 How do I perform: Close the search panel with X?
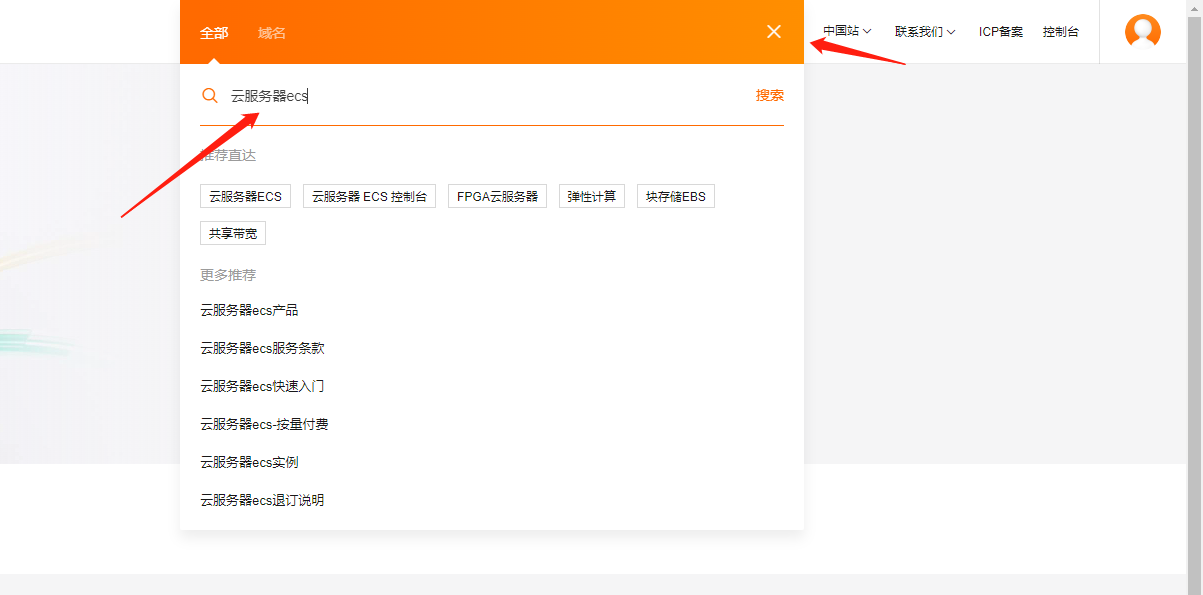click(x=774, y=32)
